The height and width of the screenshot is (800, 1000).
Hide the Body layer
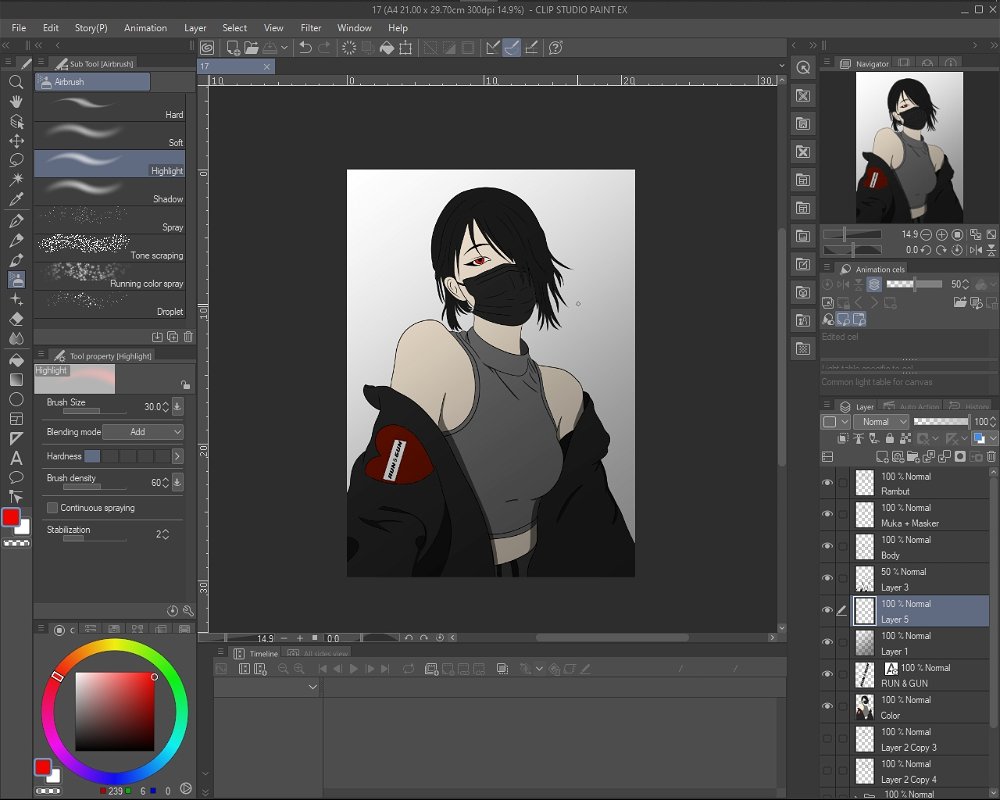pos(827,546)
